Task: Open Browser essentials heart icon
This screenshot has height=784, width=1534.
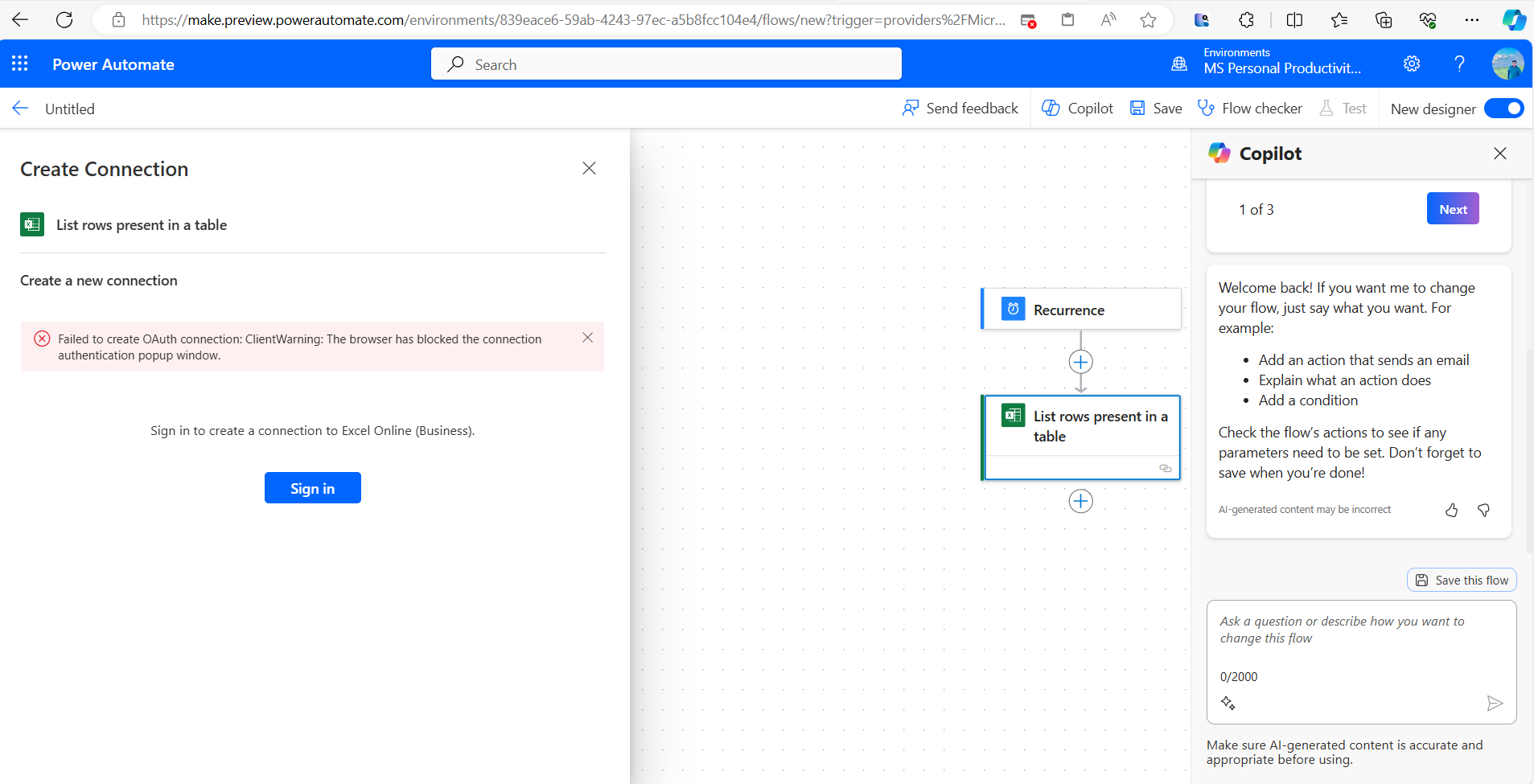Action: 1428,19
